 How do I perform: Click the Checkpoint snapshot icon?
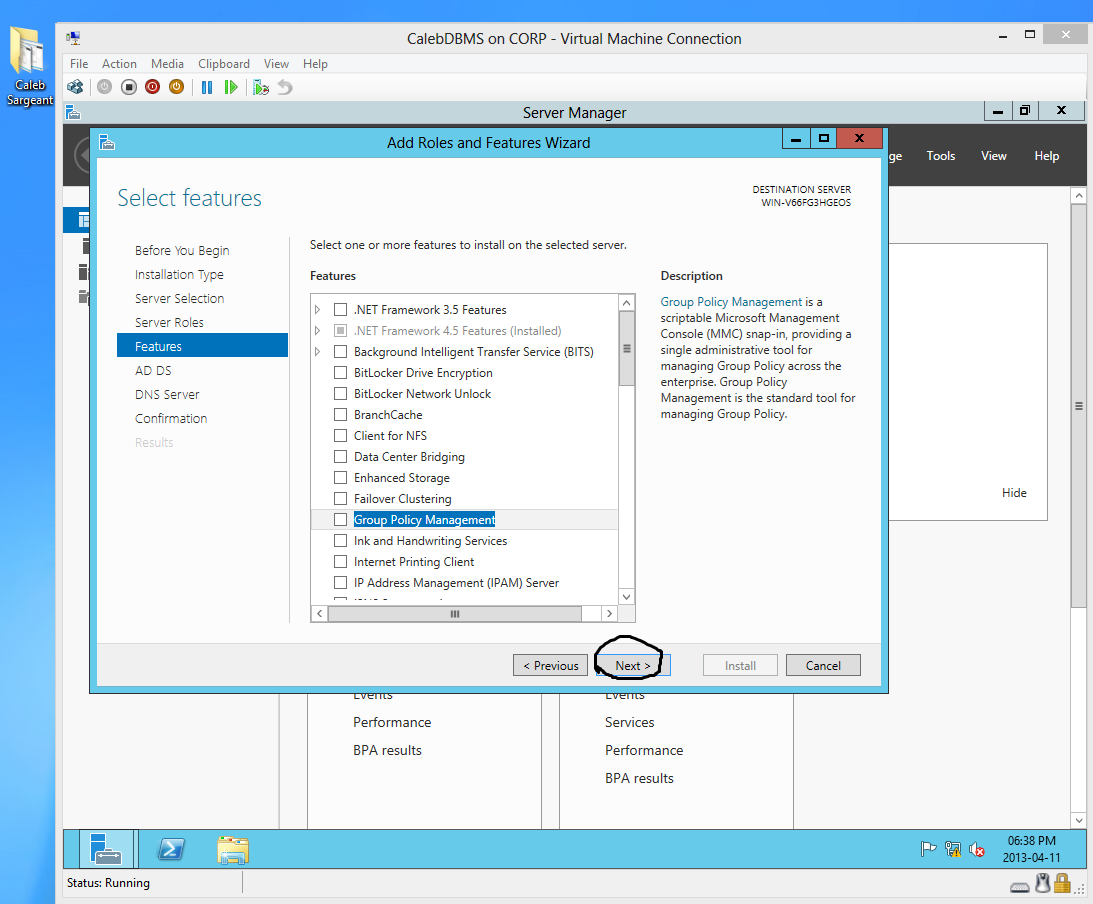click(261, 87)
